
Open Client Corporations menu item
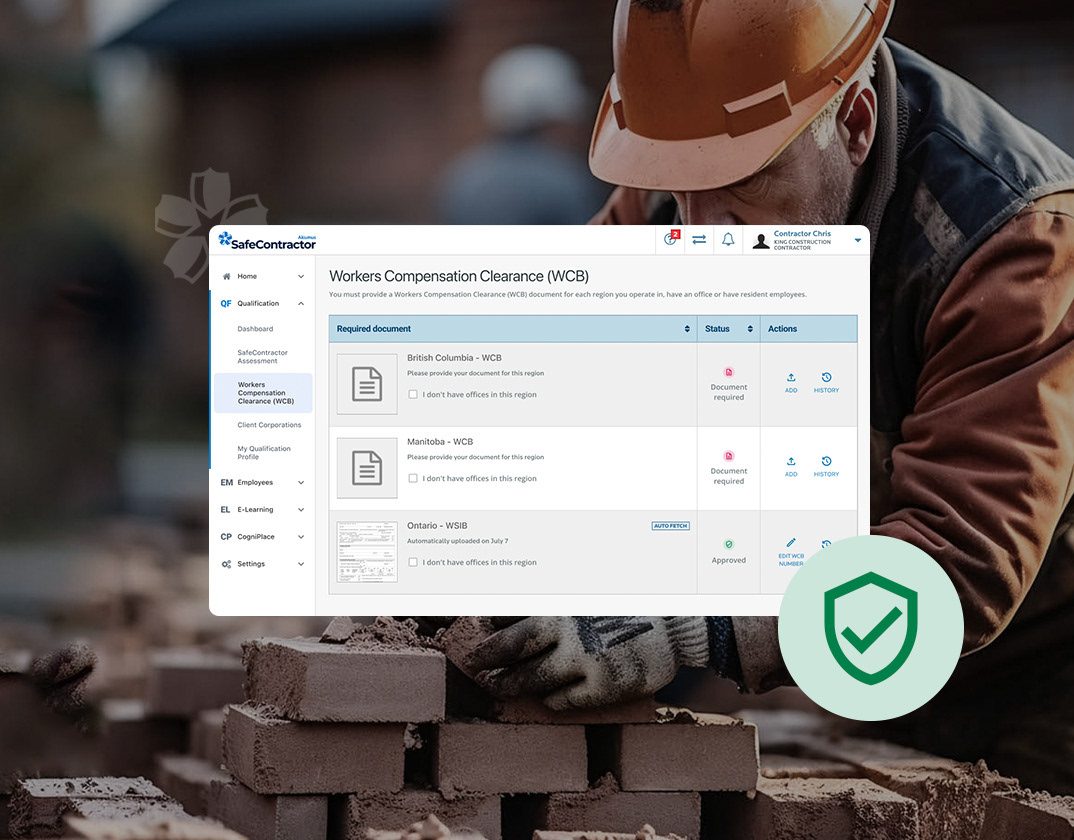pyautogui.click(x=269, y=425)
